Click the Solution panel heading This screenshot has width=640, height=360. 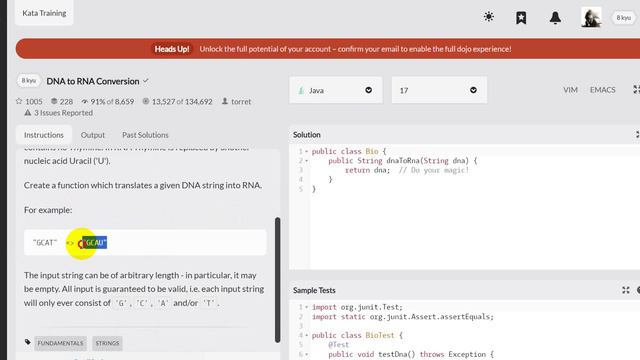[x=307, y=135]
